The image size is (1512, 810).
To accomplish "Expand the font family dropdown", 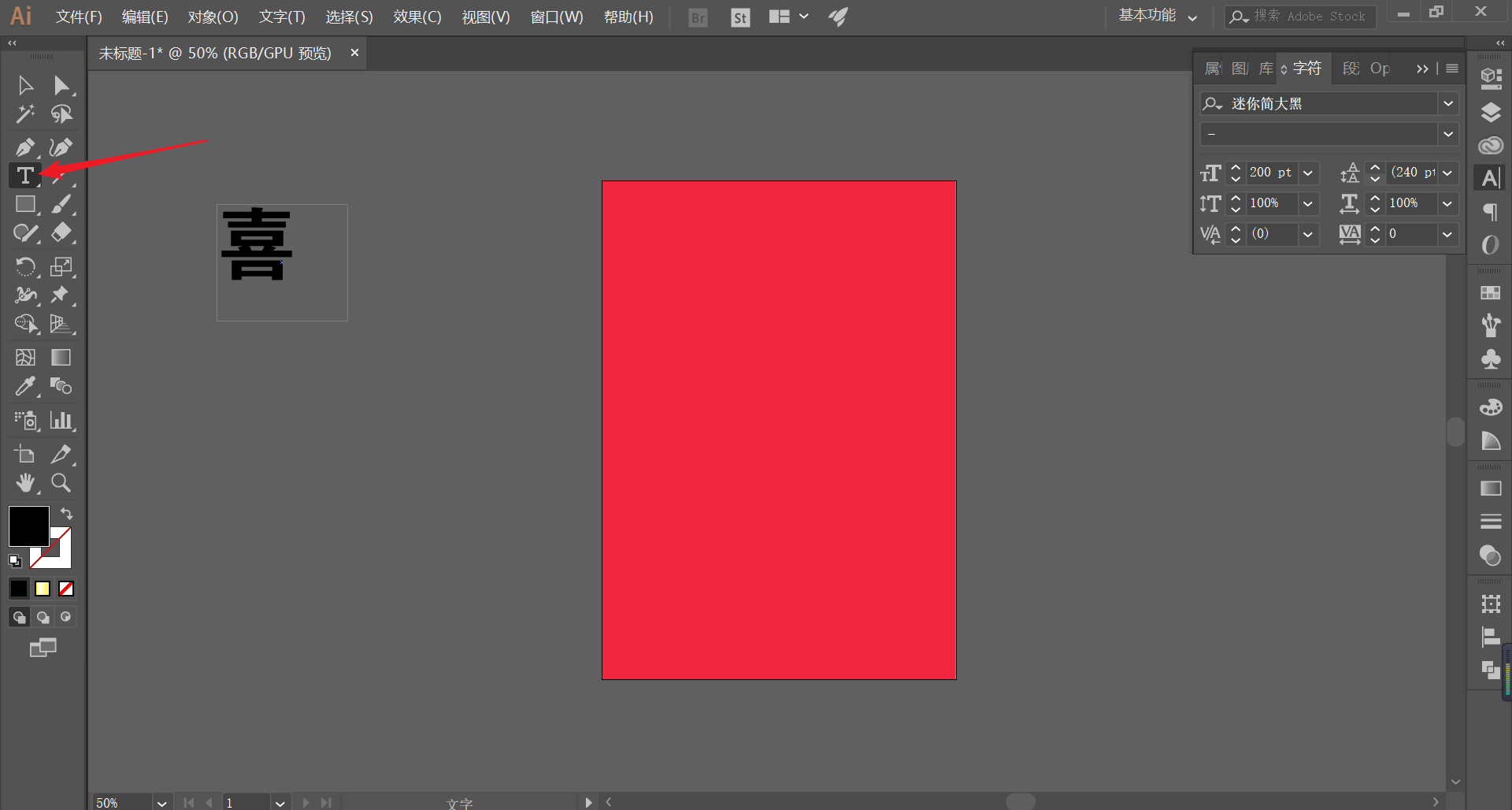I will 1447,103.
